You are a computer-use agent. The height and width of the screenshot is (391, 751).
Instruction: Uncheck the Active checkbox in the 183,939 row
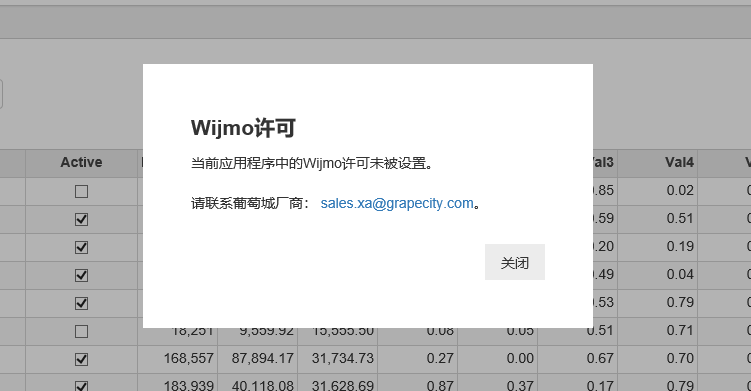[81, 386]
